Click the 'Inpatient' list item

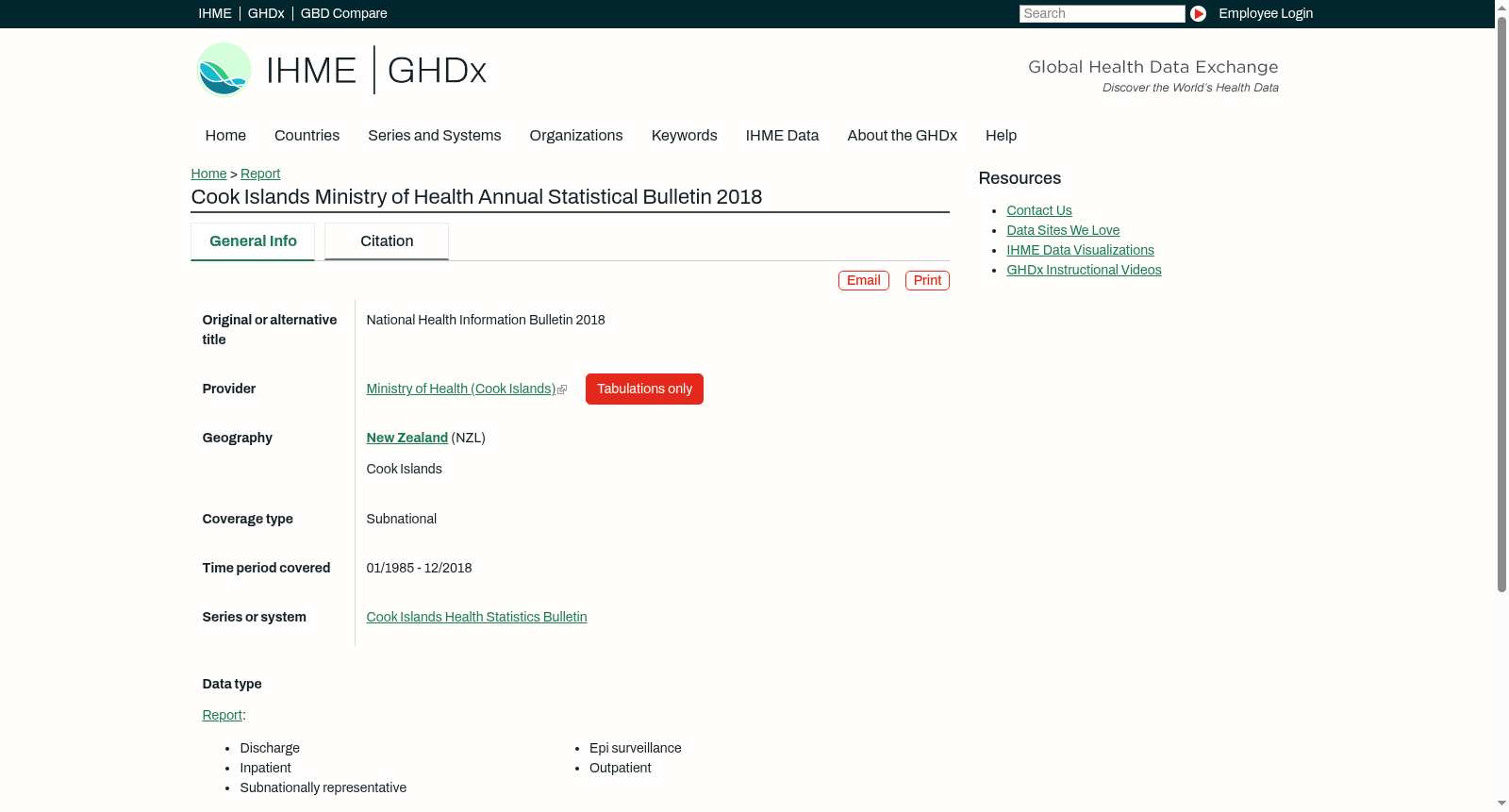[265, 768]
